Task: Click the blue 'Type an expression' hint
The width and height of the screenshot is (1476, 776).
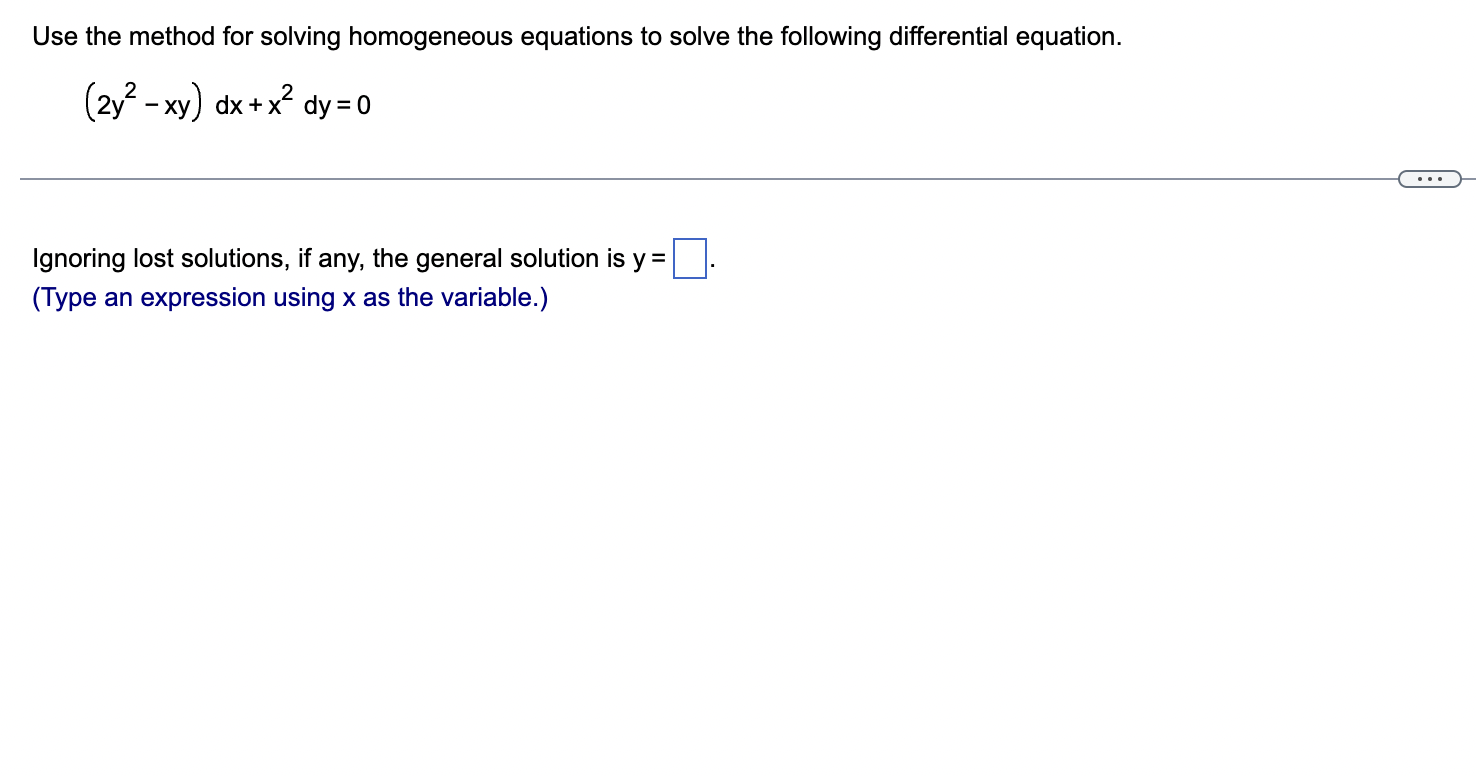Action: click(x=290, y=298)
